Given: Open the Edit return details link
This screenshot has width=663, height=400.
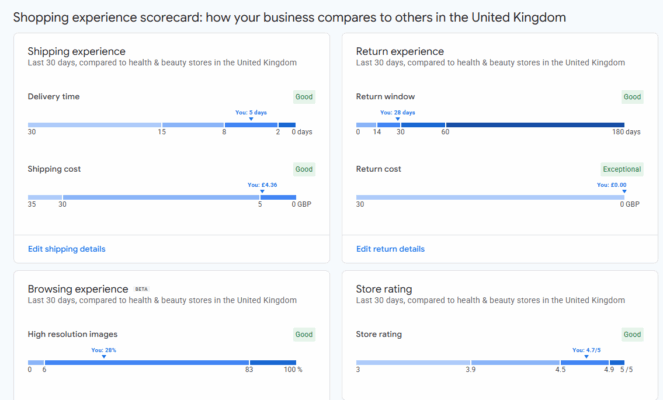Looking at the screenshot, I should pos(390,249).
